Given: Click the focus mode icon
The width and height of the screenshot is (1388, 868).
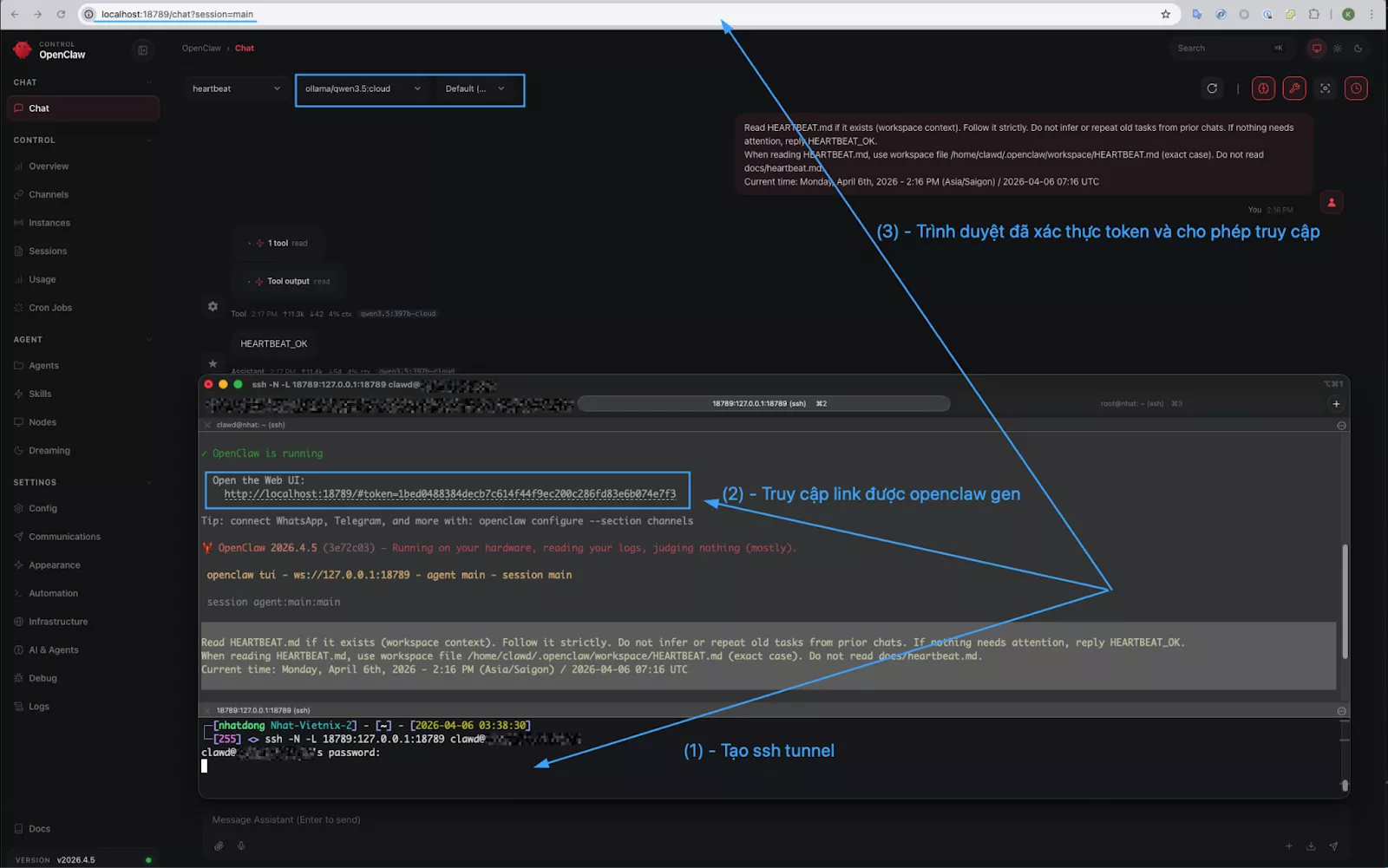Looking at the screenshot, I should (x=1325, y=88).
